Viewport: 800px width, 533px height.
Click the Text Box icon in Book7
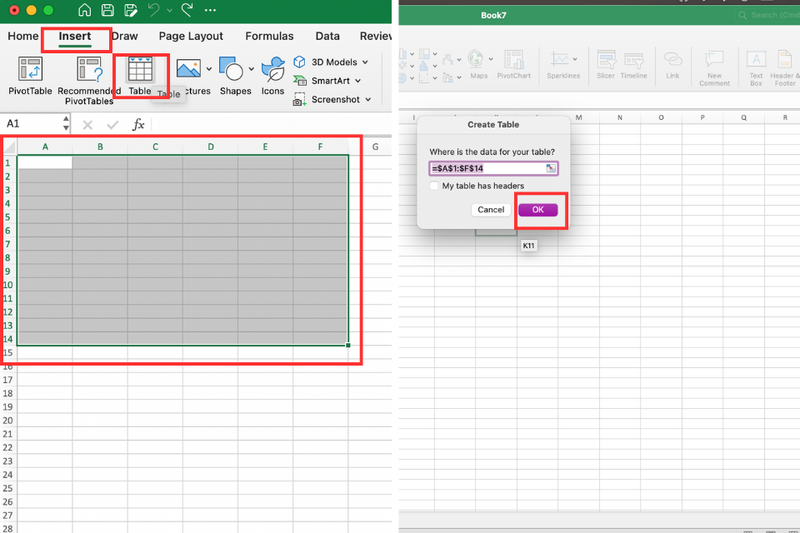point(756,59)
